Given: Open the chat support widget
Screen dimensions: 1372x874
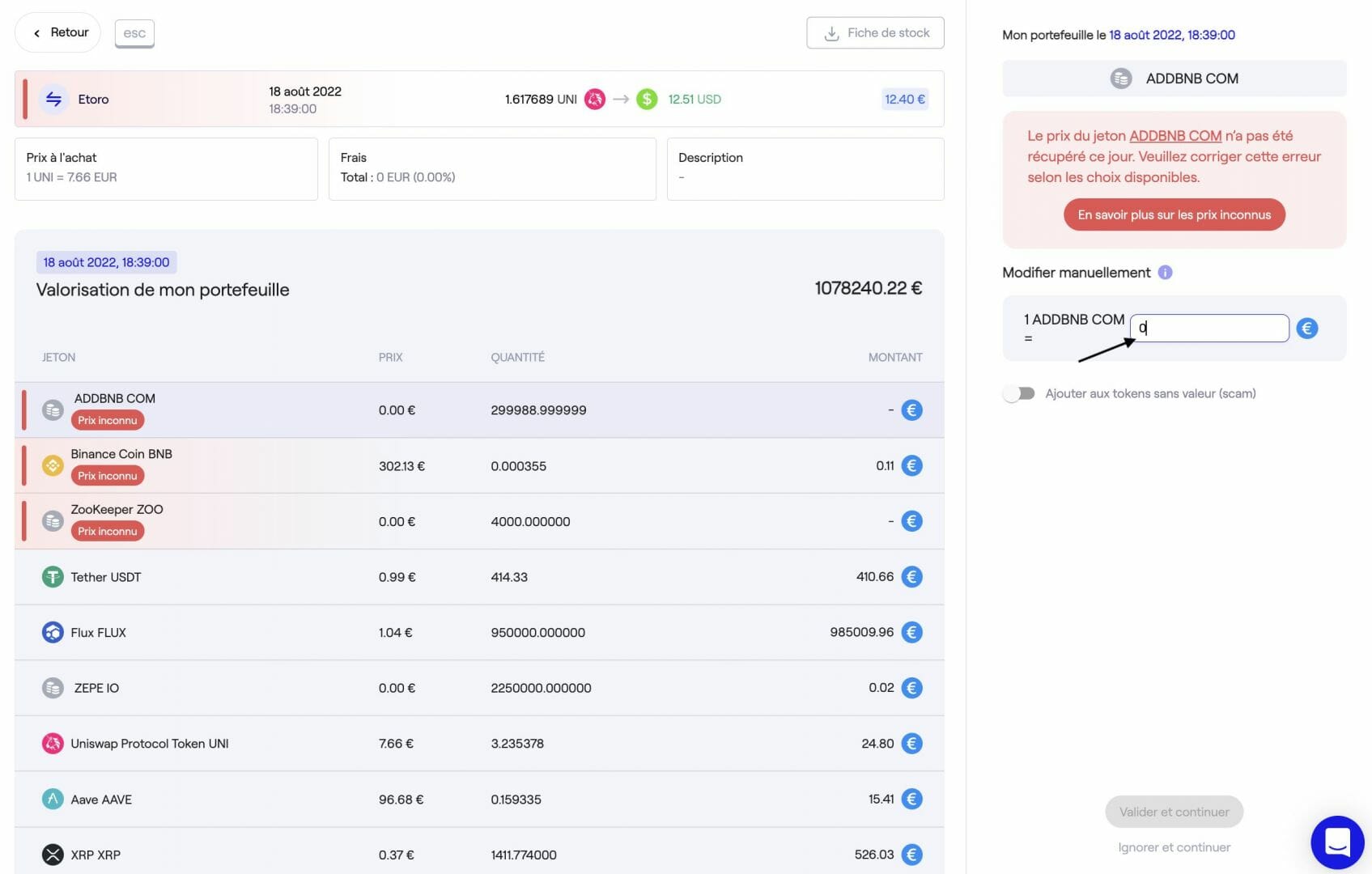Looking at the screenshot, I should tap(1337, 842).
